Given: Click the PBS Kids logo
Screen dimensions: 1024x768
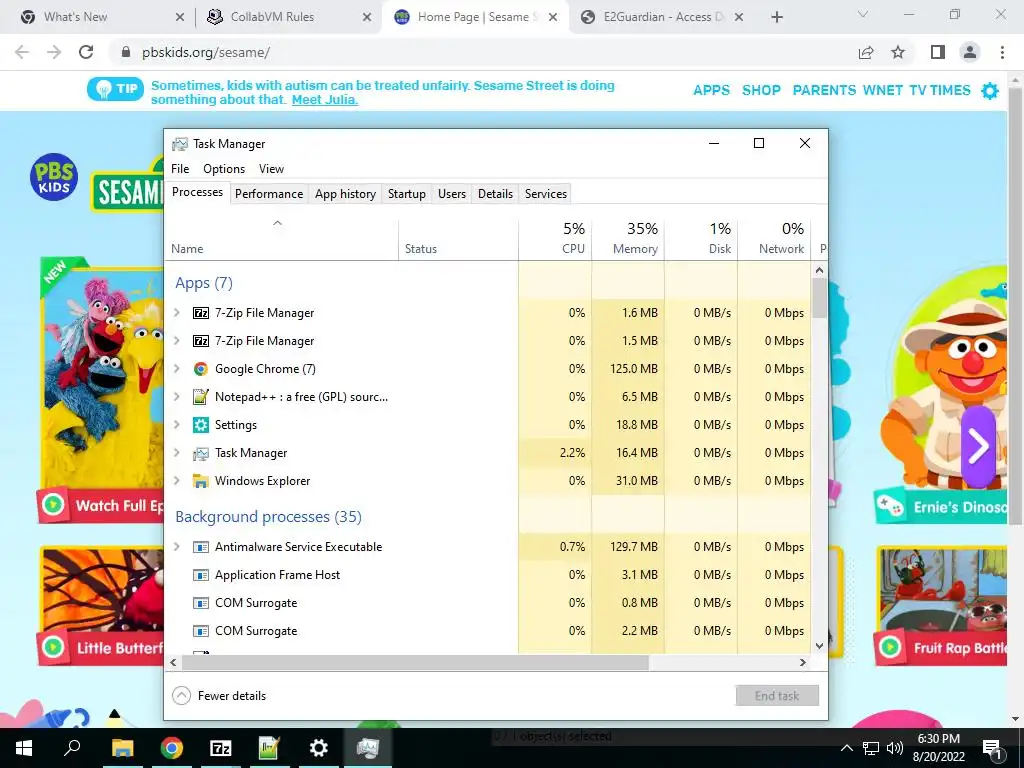Looking at the screenshot, I should pyautogui.click(x=54, y=177).
